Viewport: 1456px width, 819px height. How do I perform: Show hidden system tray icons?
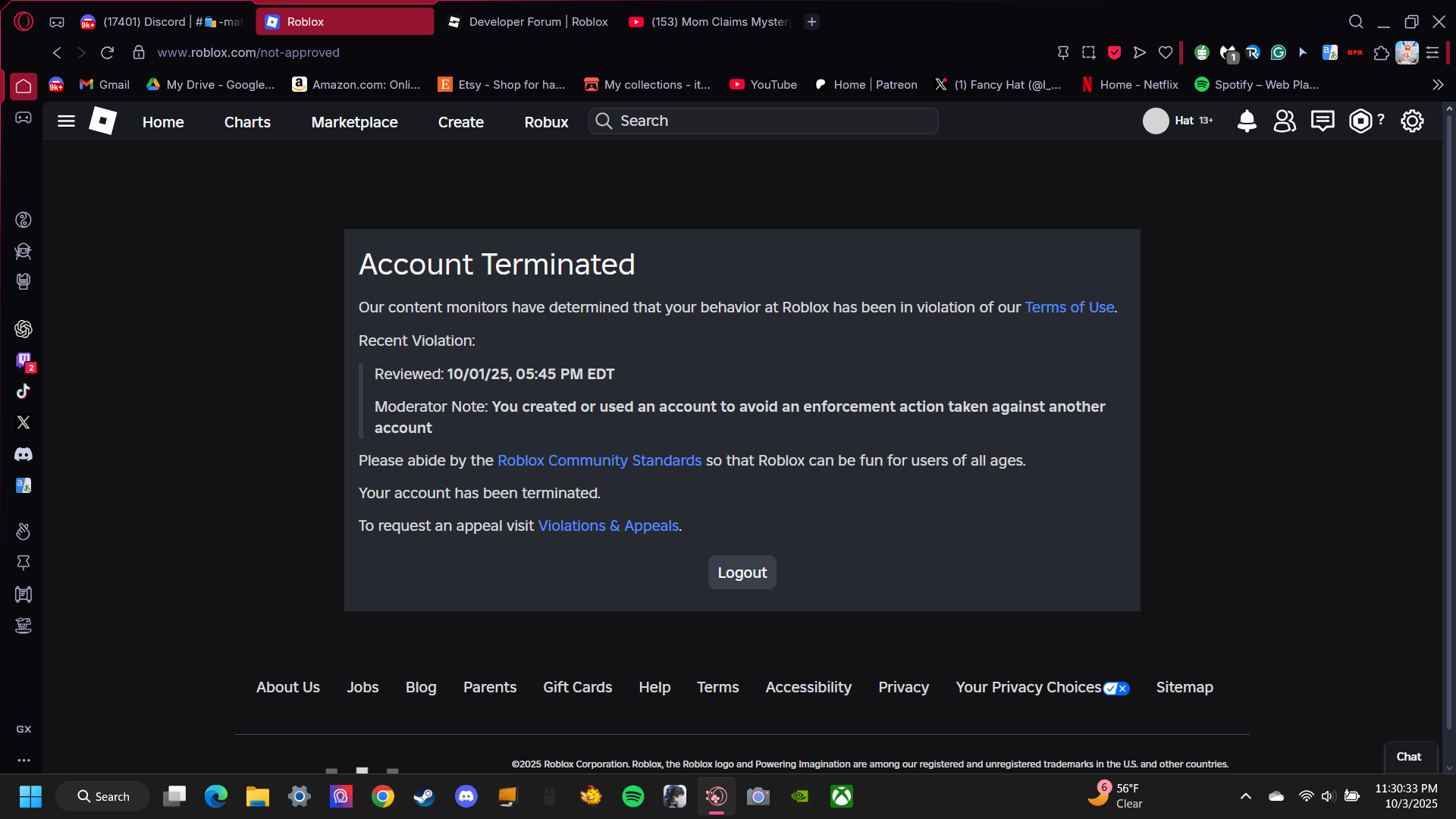coord(1245,796)
